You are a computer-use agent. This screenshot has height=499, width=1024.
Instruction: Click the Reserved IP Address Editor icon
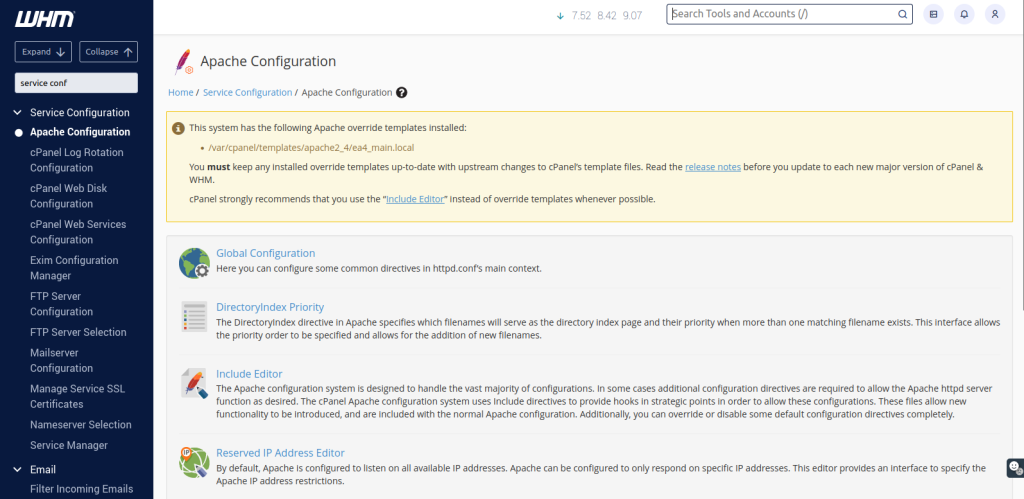pos(194,462)
